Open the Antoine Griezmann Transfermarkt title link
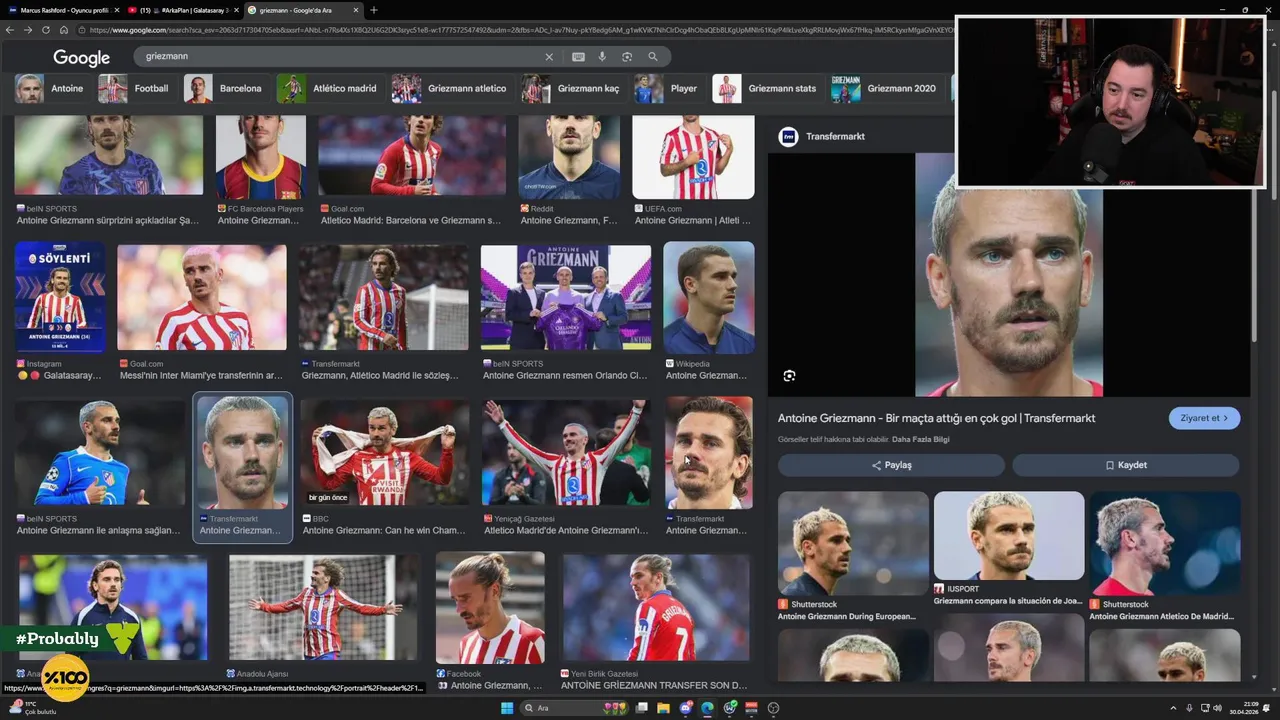Screen dimensions: 1280x720 click(936, 418)
